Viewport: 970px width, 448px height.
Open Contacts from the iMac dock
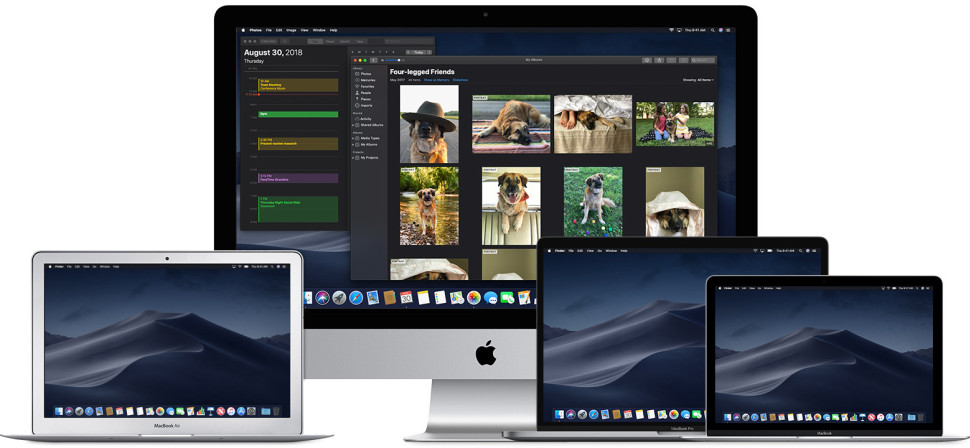(389, 298)
